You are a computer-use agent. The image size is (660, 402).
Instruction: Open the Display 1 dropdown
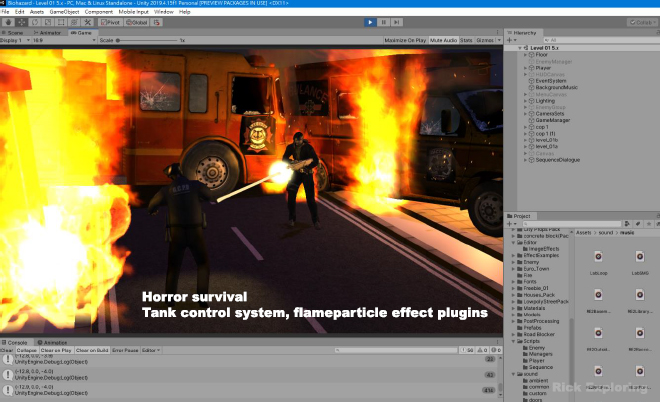pyautogui.click(x=15, y=40)
